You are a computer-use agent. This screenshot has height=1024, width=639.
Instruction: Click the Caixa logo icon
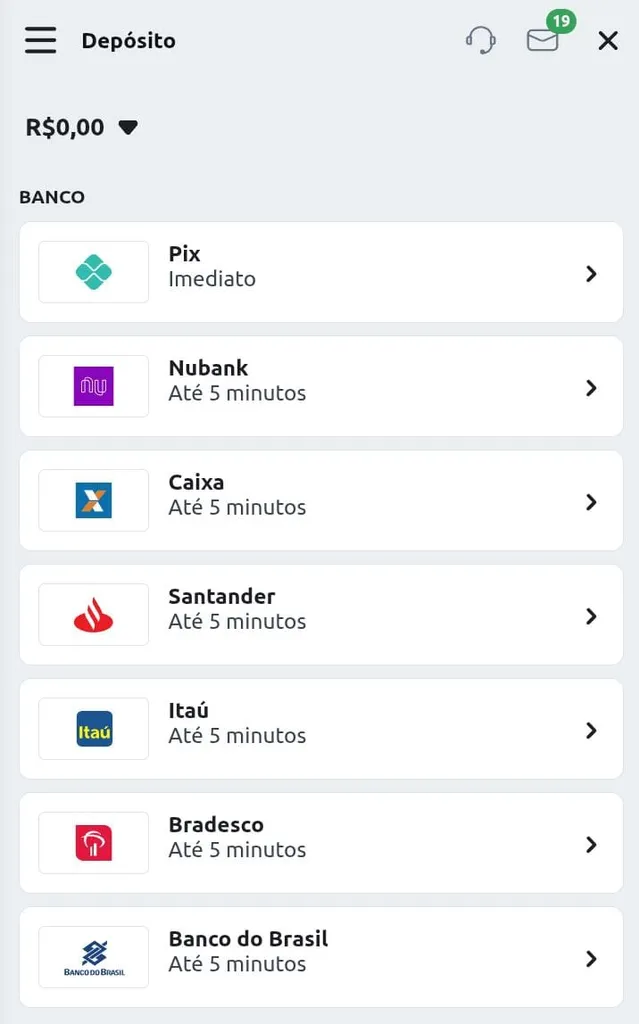pyautogui.click(x=94, y=500)
